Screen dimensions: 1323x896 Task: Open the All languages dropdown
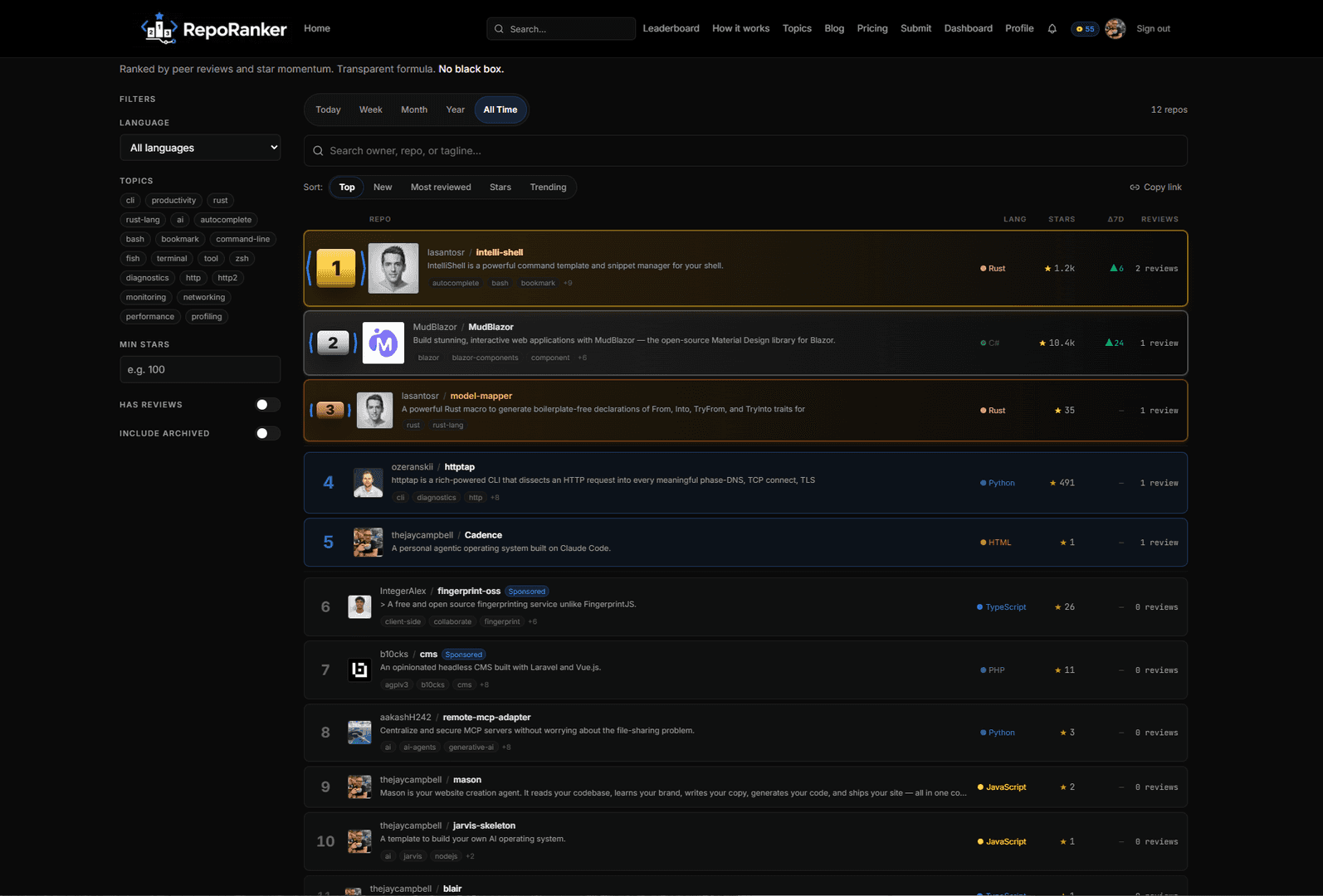tap(200, 148)
